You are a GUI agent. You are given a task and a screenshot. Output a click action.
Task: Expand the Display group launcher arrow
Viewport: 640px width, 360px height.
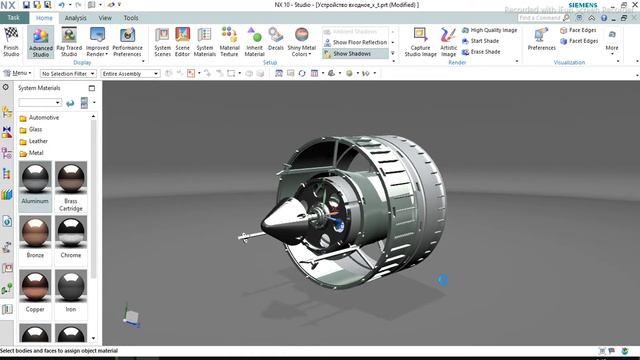(x=143, y=62)
